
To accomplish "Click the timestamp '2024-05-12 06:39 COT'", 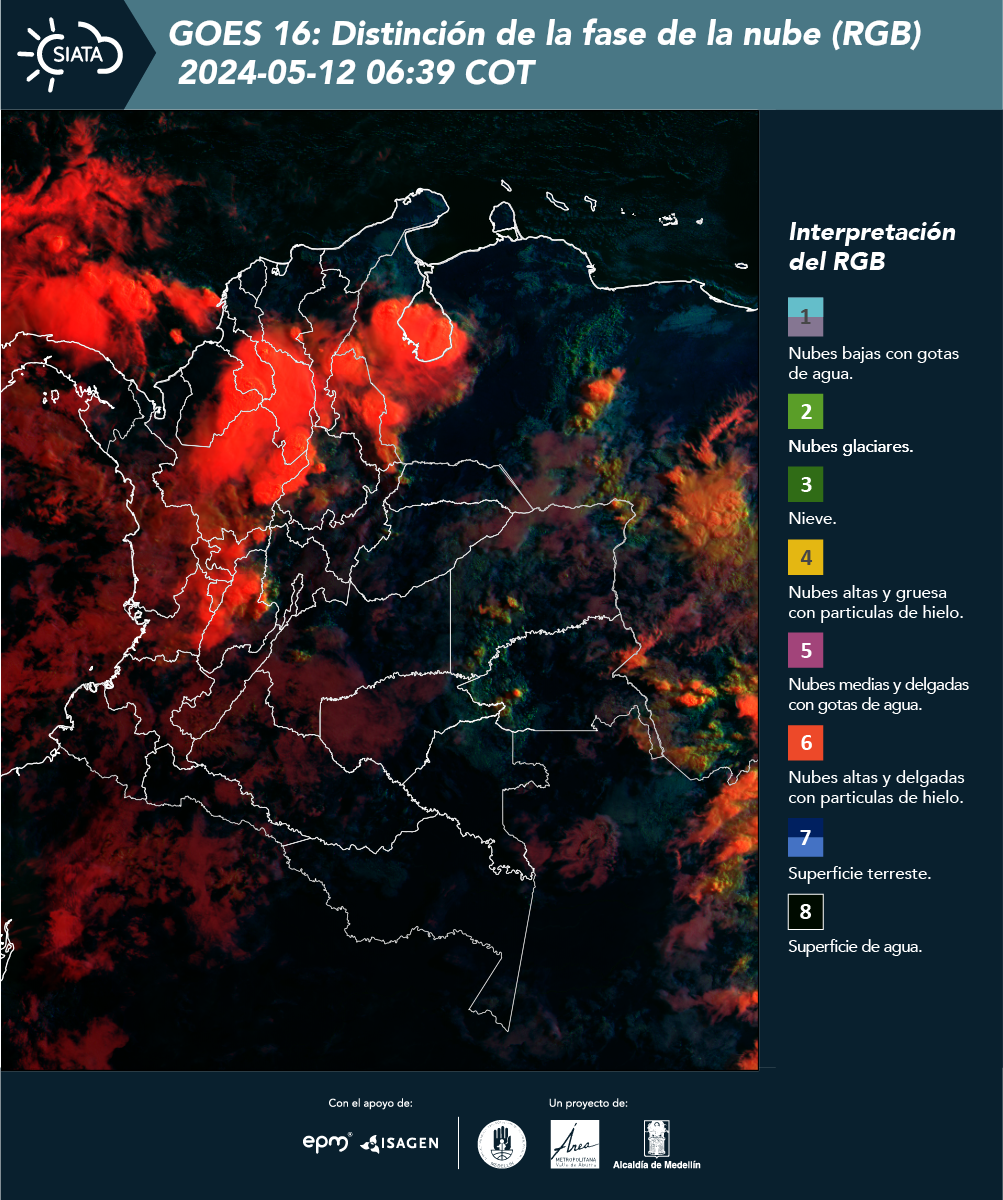I will (357, 73).
